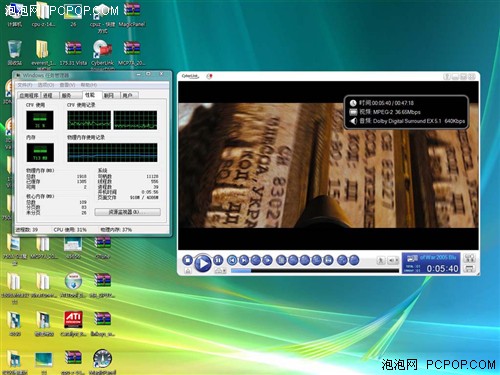Click '进程数: 39' in status bar
The image size is (500, 375).
coord(27,230)
